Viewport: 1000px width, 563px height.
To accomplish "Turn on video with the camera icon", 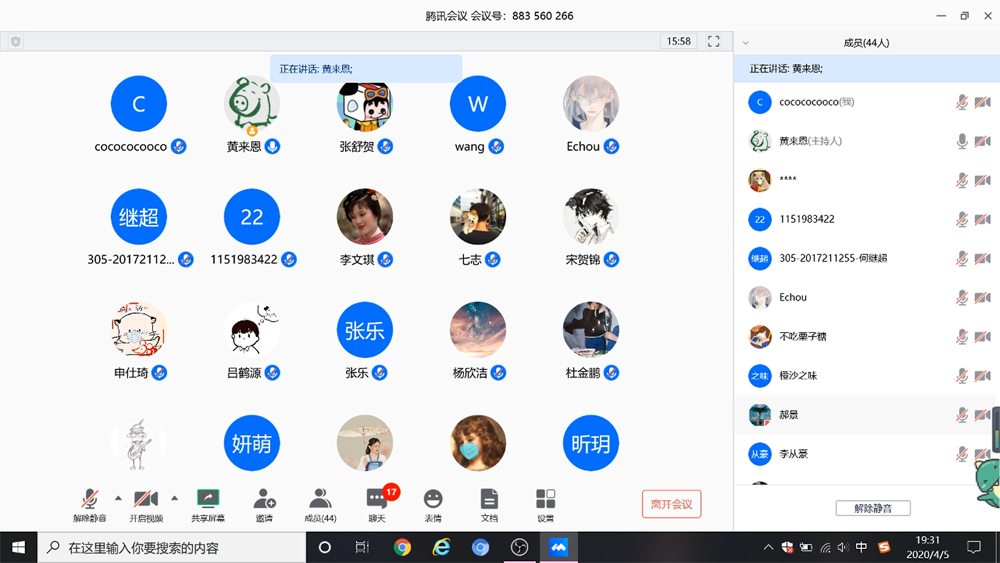I will pos(146,505).
